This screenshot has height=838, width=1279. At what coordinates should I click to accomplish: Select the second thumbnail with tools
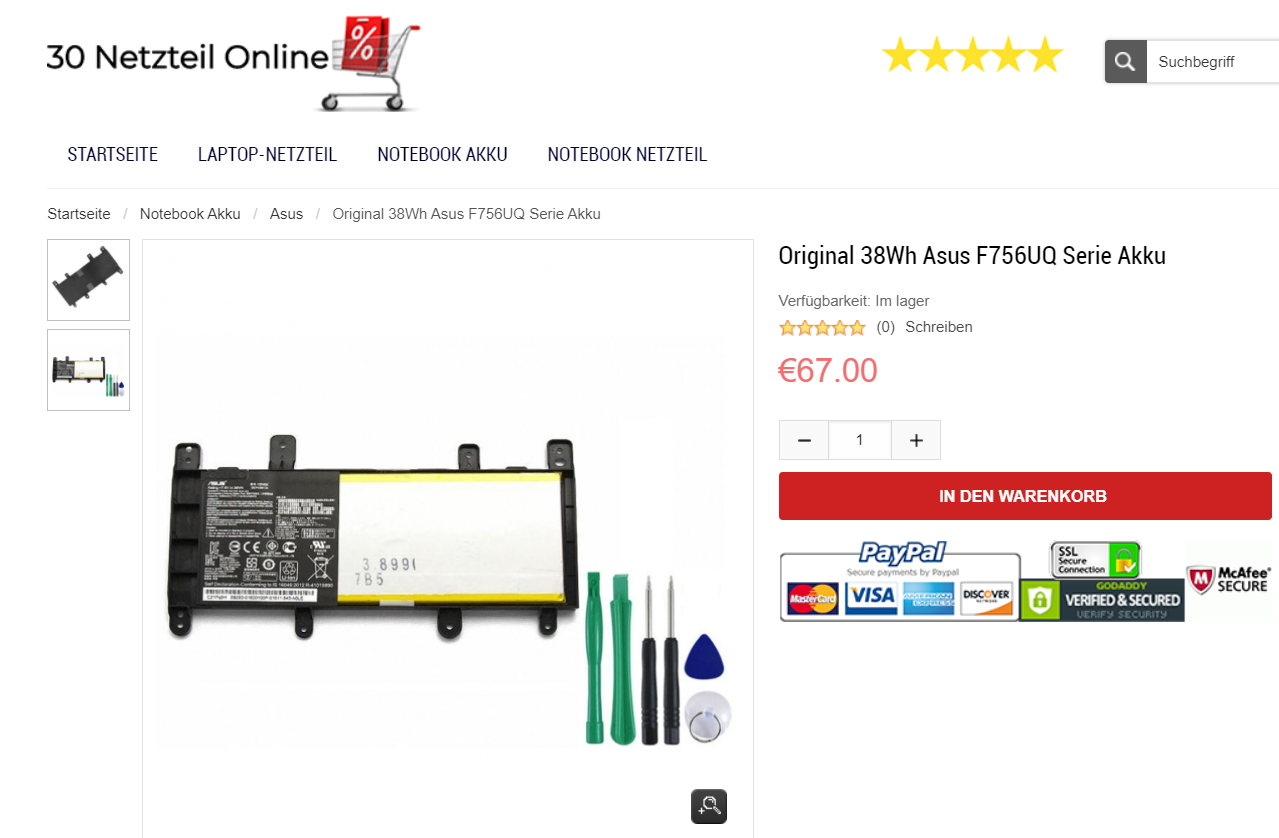coord(88,370)
